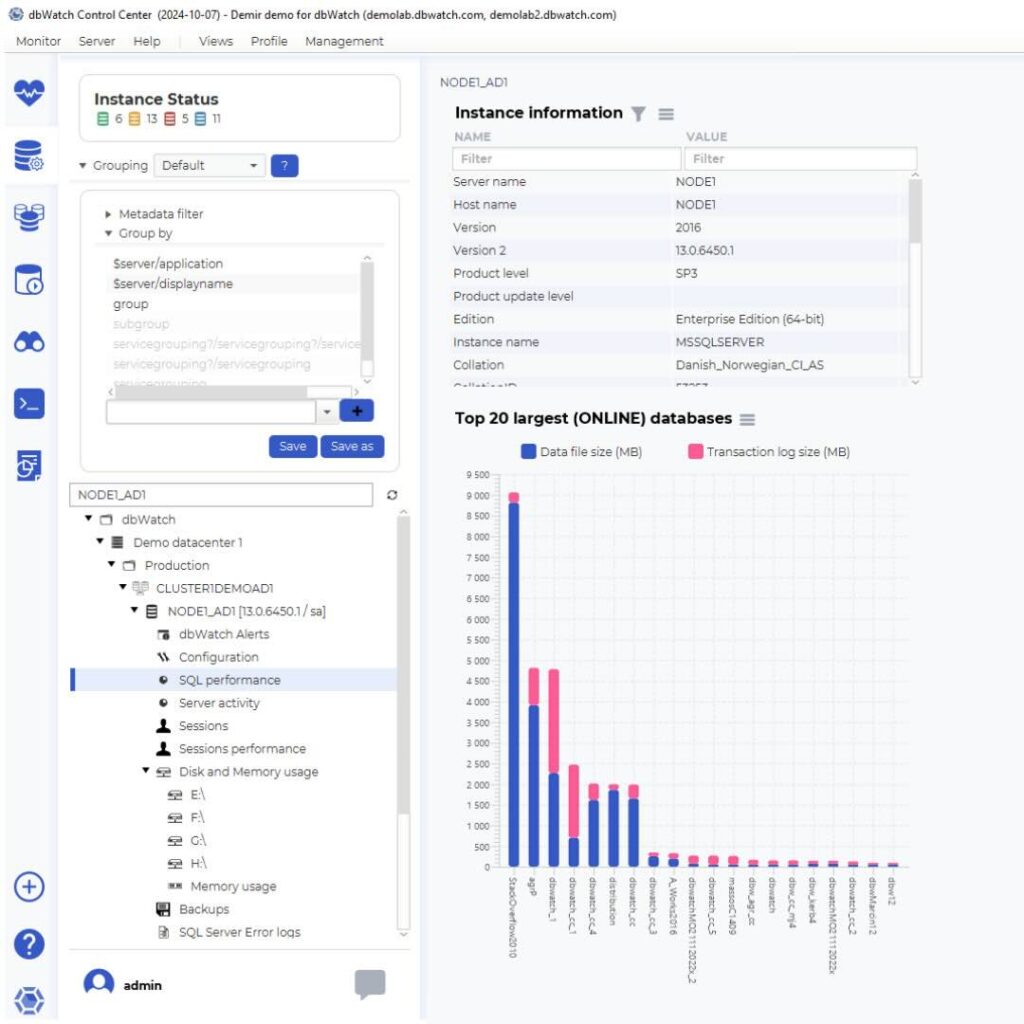Open the heart-icon monitoring module
The height and width of the screenshot is (1024, 1024).
click(29, 93)
